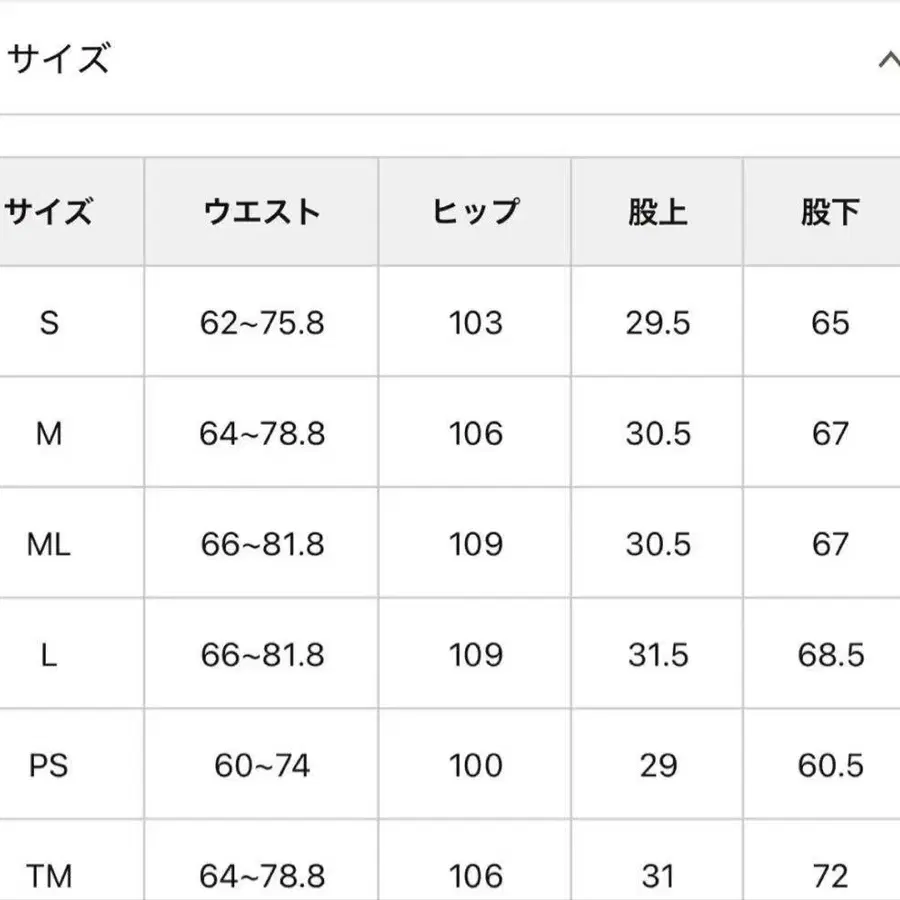Click the 股上 column header
Screen dimensions: 900x900
tap(657, 211)
